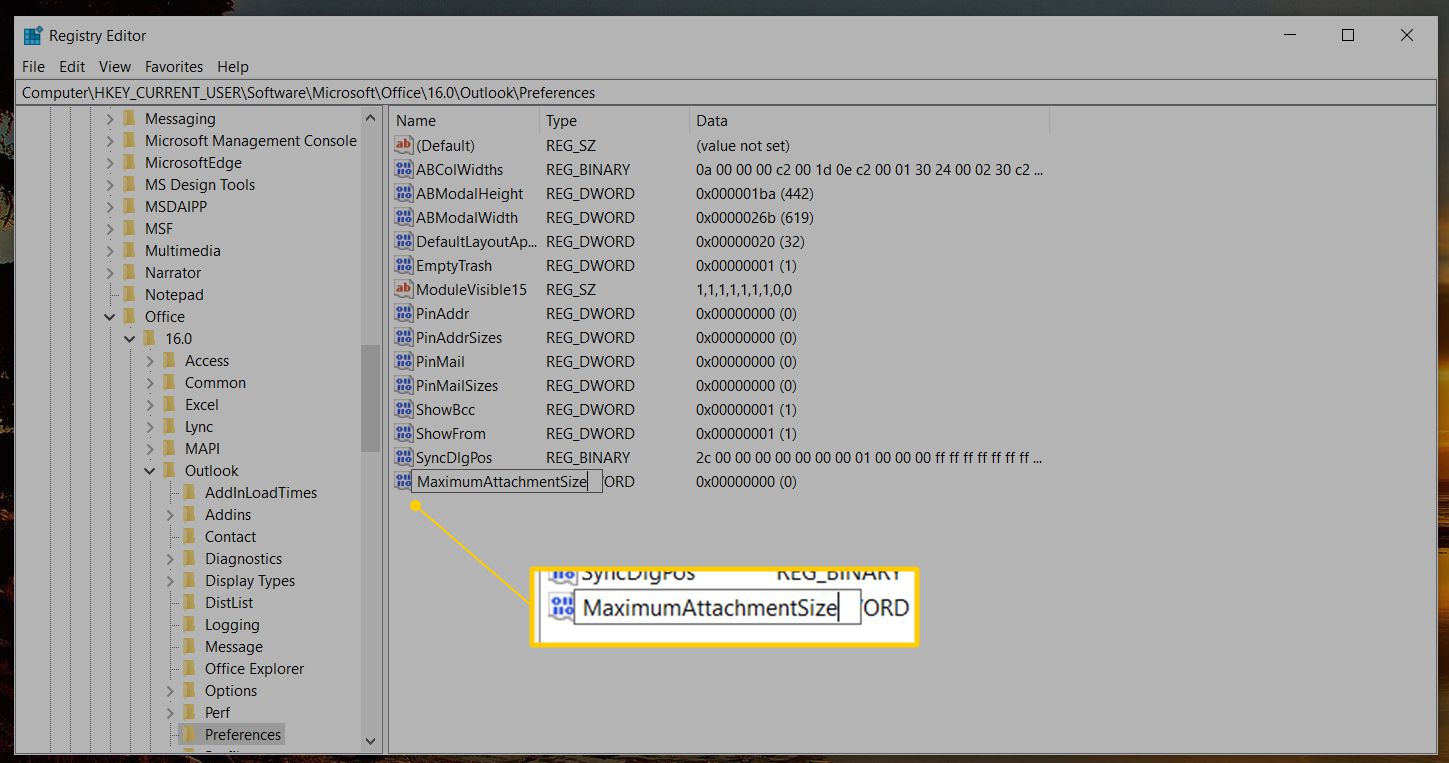Select the Options key
The width and height of the screenshot is (1449, 763).
tap(231, 690)
